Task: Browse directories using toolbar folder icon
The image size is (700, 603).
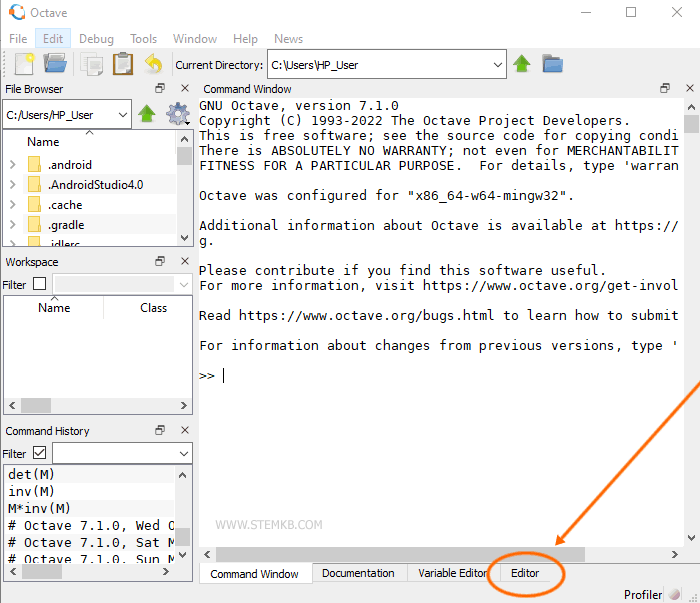Action: coord(552,64)
